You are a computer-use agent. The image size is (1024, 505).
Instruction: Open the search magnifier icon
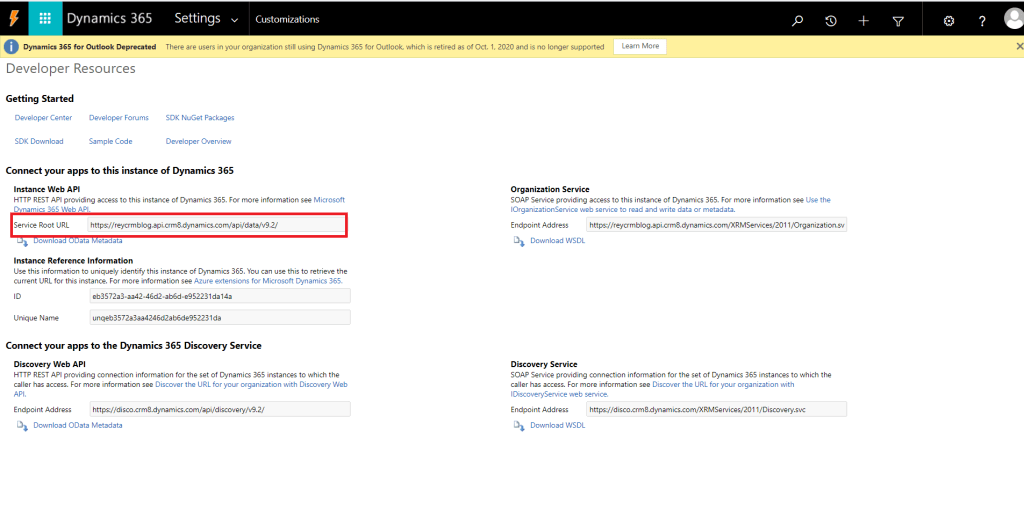click(x=797, y=20)
